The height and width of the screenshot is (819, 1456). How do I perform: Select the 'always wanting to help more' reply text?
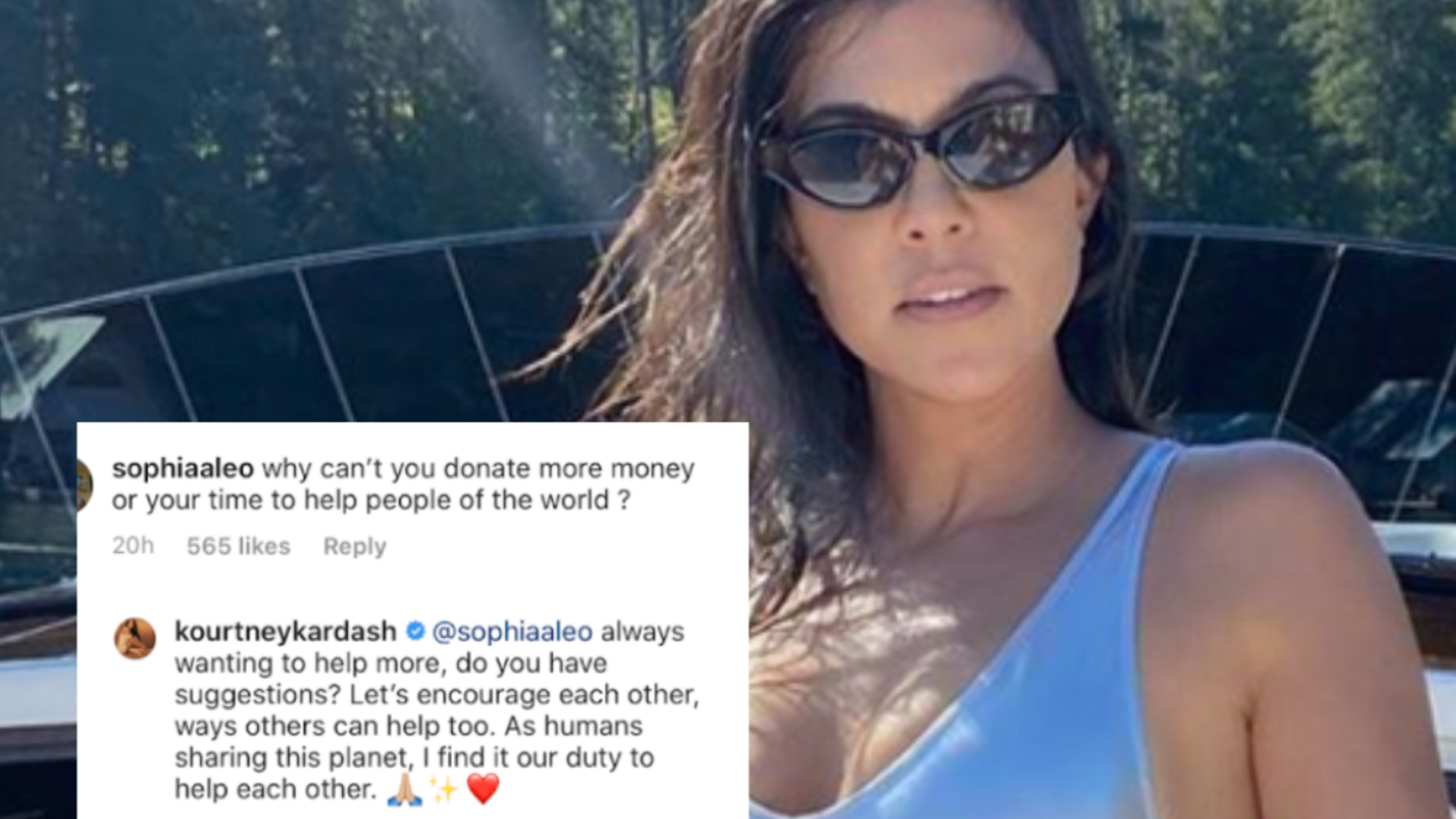pos(436,710)
